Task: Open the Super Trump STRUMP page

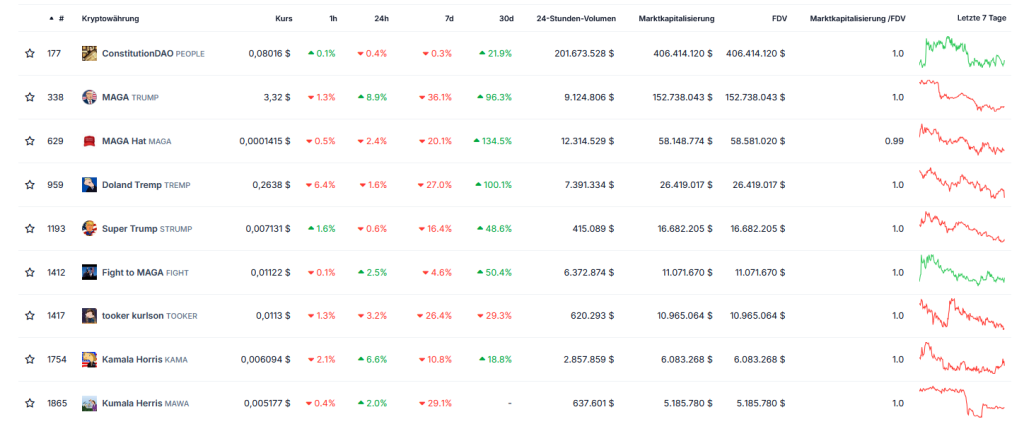Action: 147,229
